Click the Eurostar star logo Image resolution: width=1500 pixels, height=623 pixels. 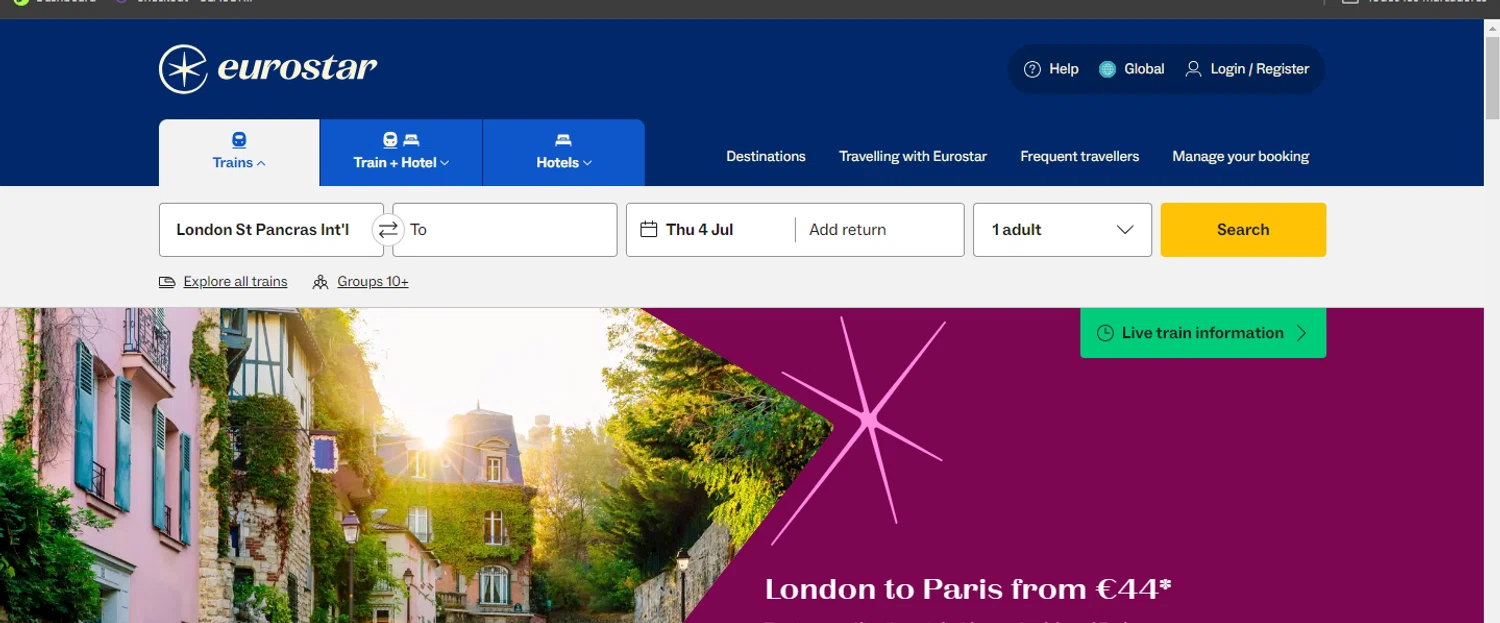[183, 69]
